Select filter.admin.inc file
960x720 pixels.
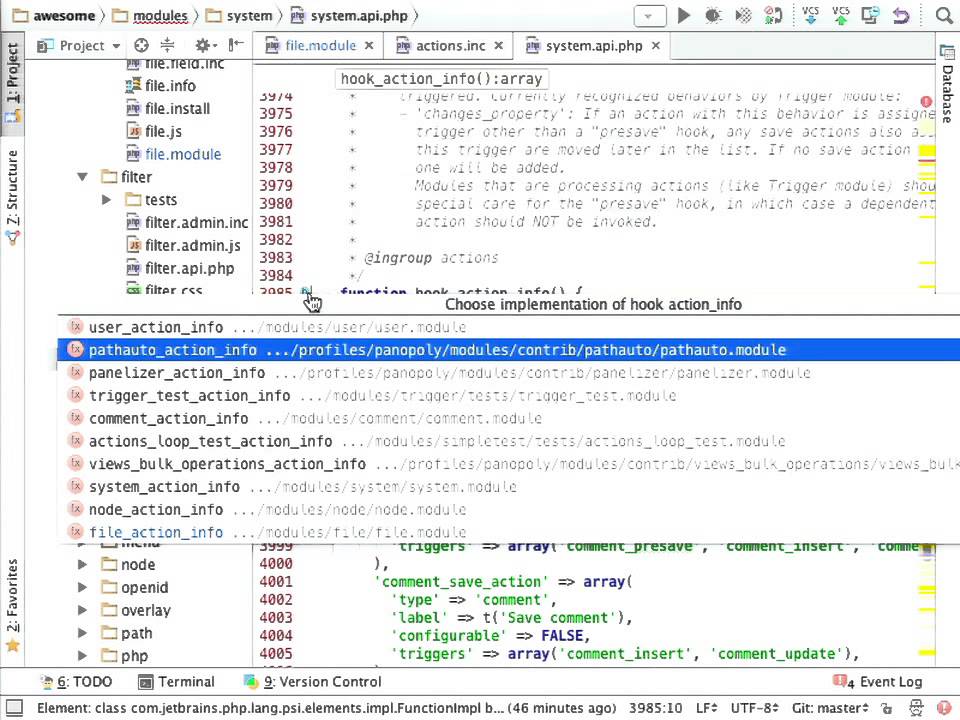click(187, 222)
